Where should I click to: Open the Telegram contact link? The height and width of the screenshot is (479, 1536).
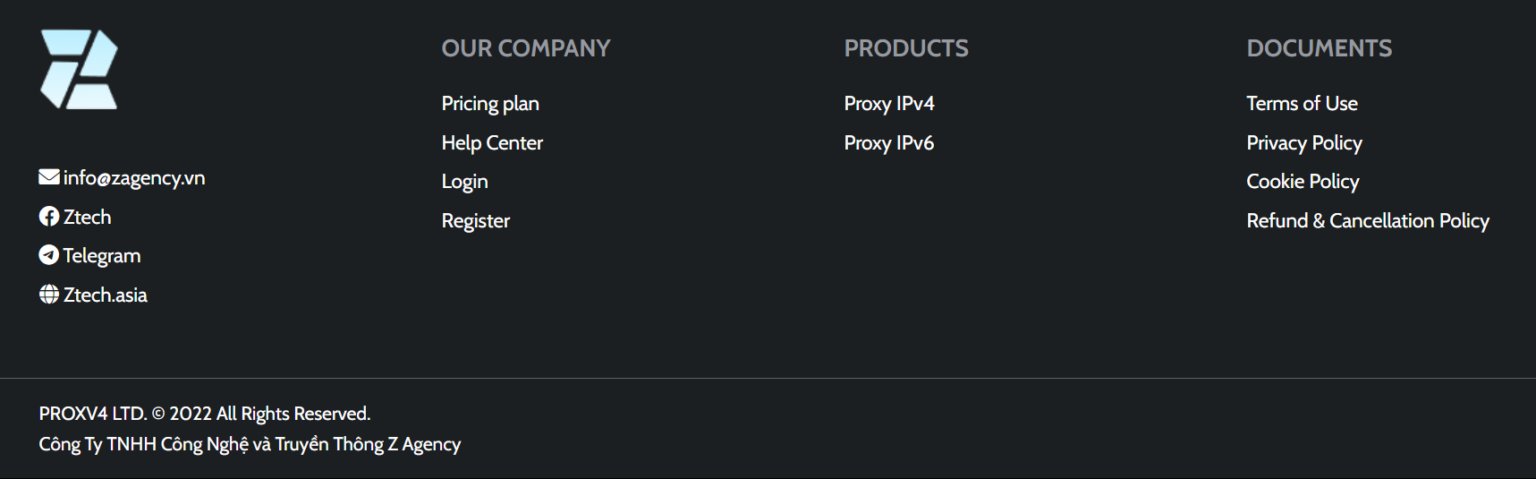(102, 256)
